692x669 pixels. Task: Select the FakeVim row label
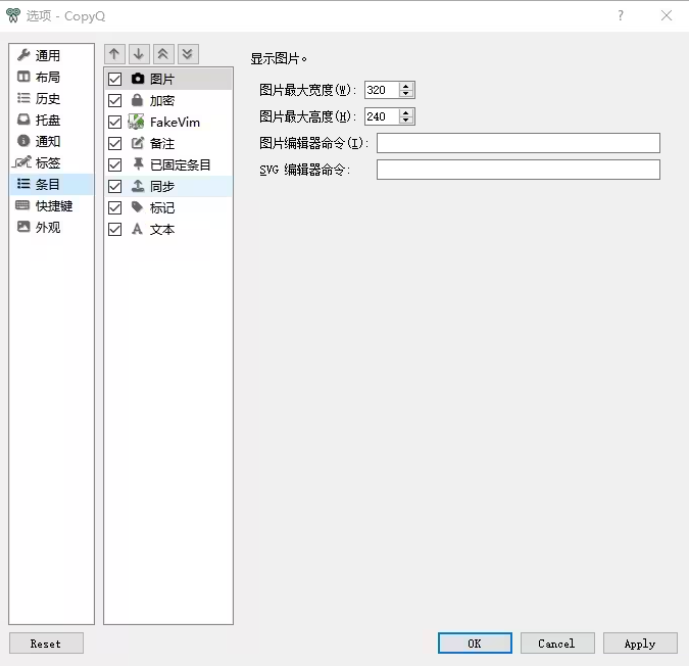(175, 122)
